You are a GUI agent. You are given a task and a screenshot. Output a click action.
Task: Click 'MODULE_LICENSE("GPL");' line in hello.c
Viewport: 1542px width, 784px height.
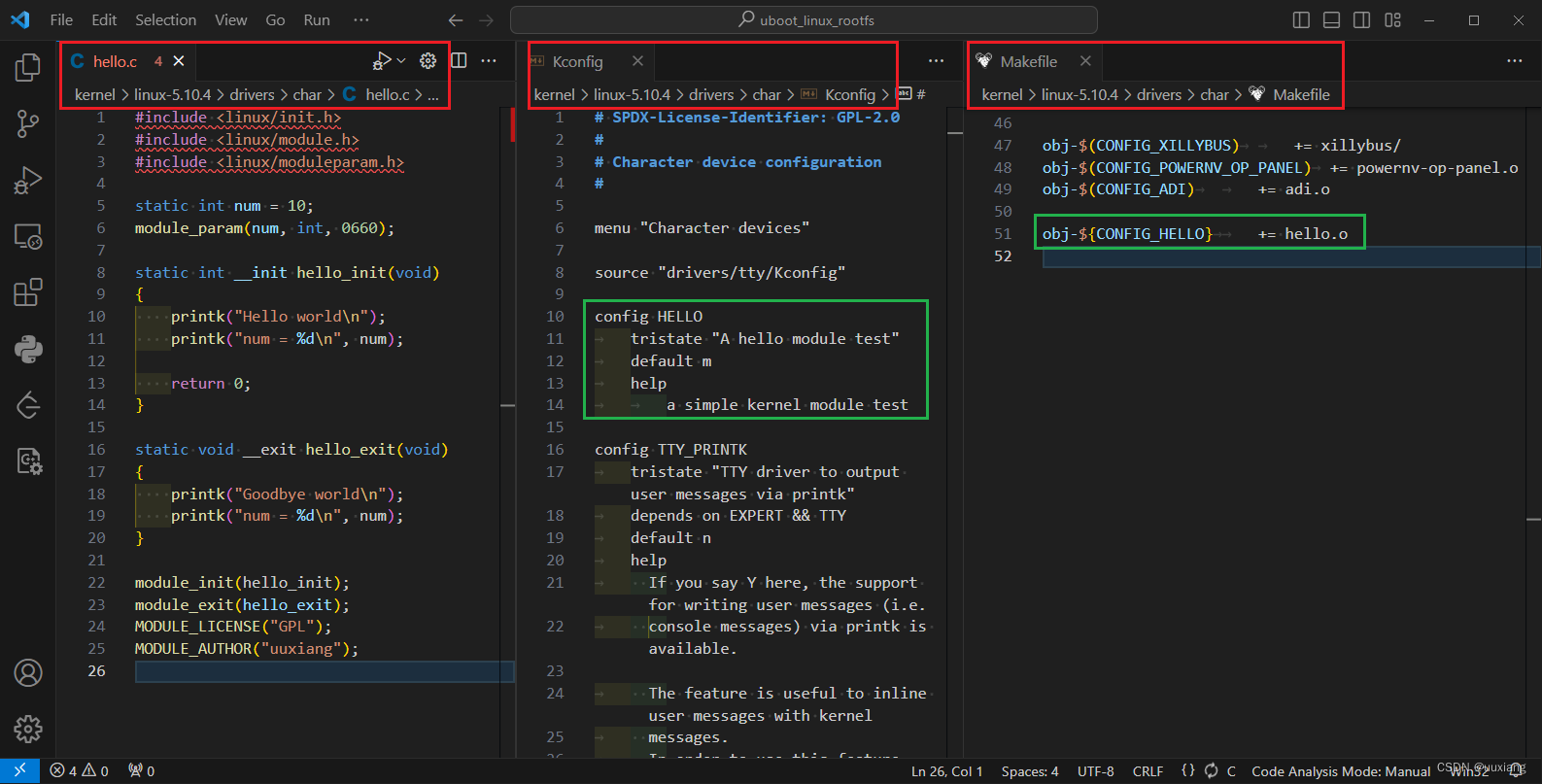click(233, 627)
